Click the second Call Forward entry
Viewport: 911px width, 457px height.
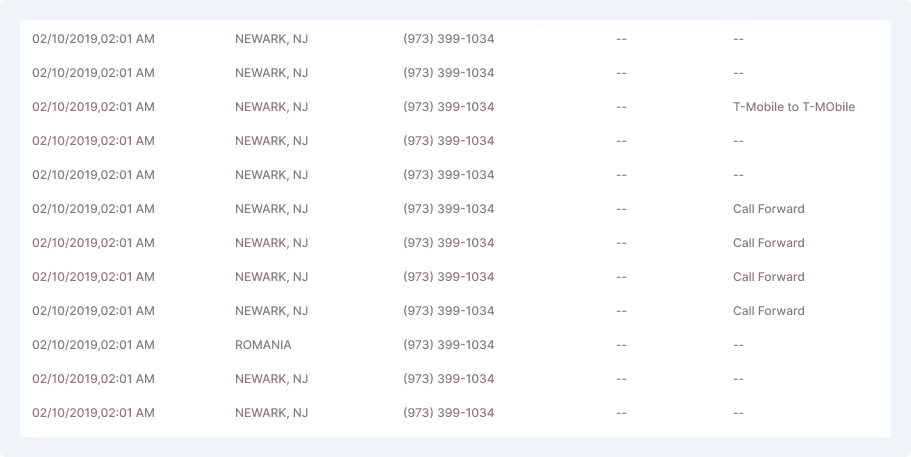[768, 243]
